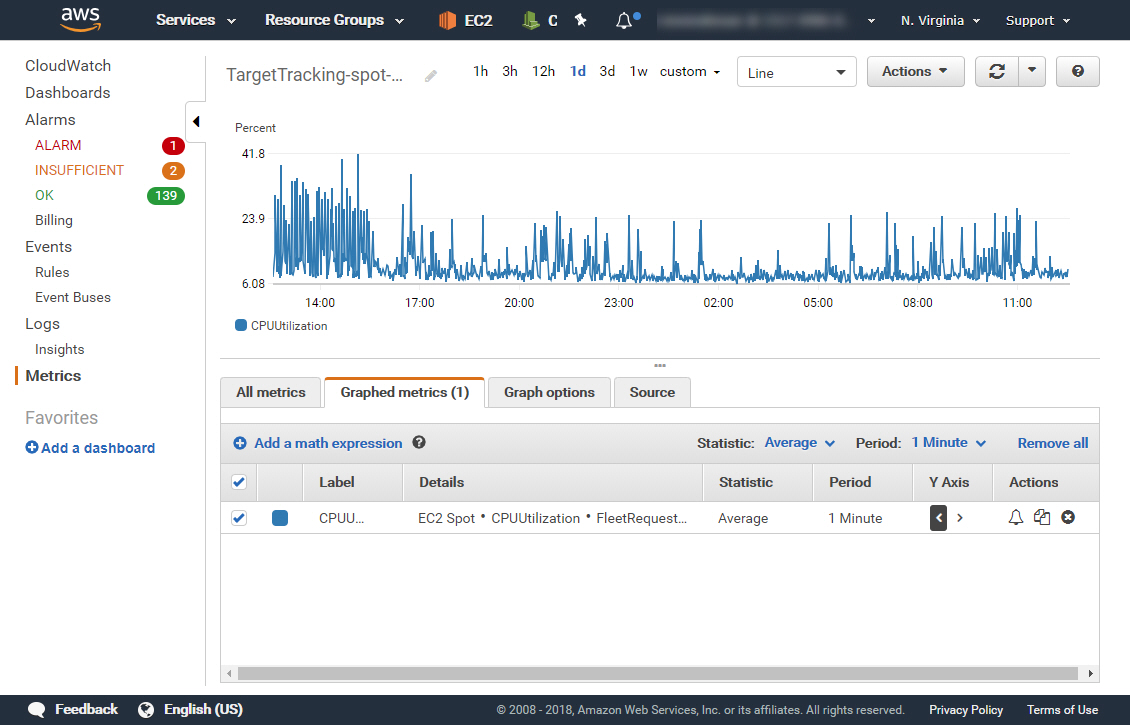Click plus icon beside Add a math expression
The image size is (1130, 725).
click(x=240, y=443)
